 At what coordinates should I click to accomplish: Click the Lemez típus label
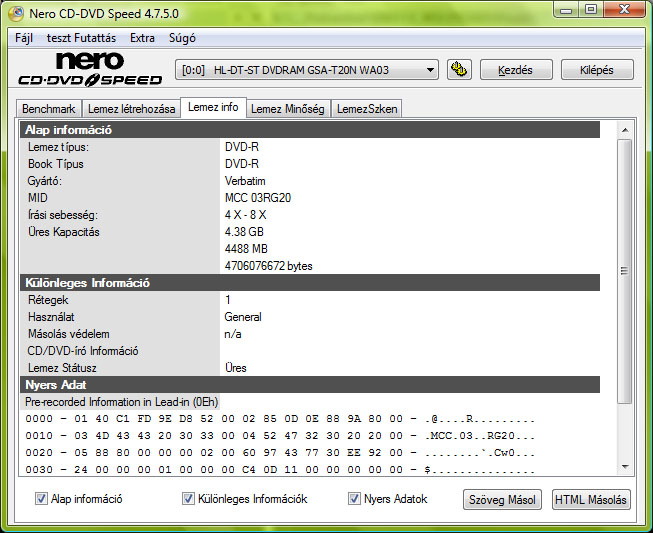[x=58, y=147]
